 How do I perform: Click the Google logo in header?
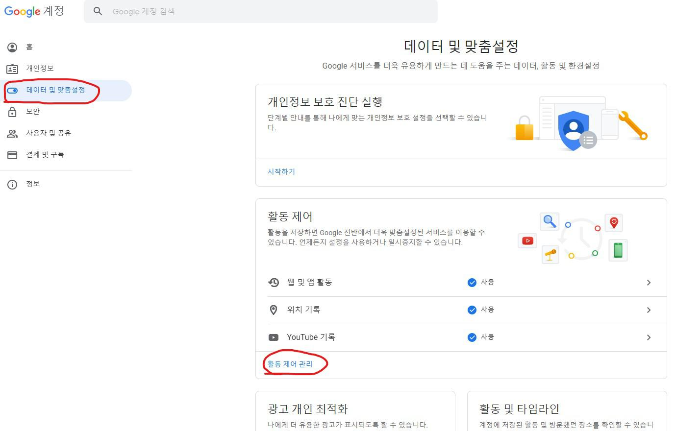pyautogui.click(x=22, y=11)
